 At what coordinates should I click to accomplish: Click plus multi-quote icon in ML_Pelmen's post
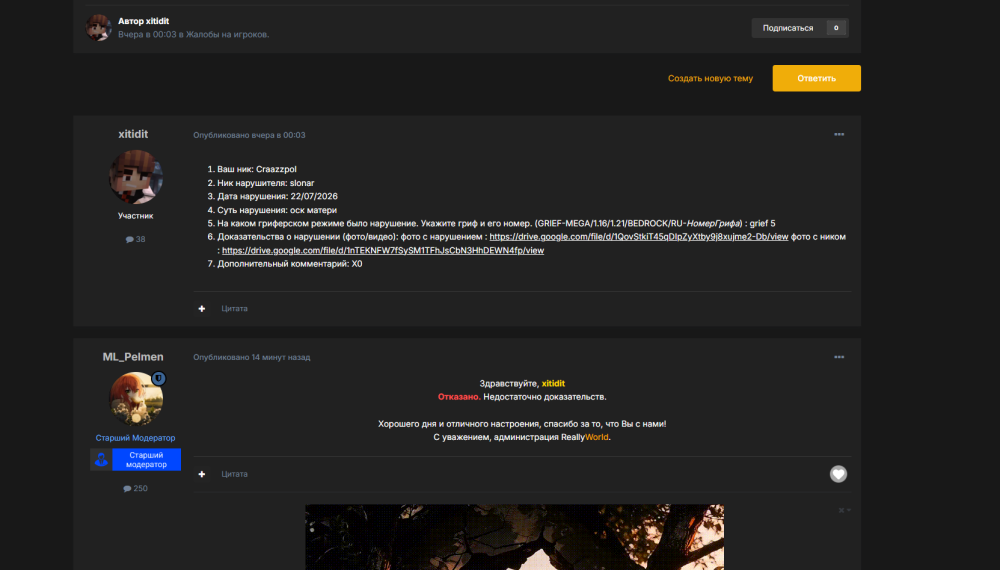tap(202, 474)
